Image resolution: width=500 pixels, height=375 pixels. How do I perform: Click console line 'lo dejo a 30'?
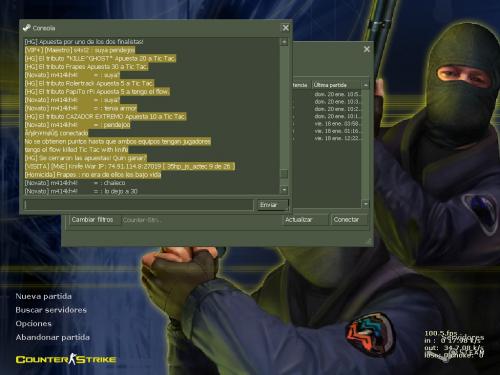tap(81, 191)
